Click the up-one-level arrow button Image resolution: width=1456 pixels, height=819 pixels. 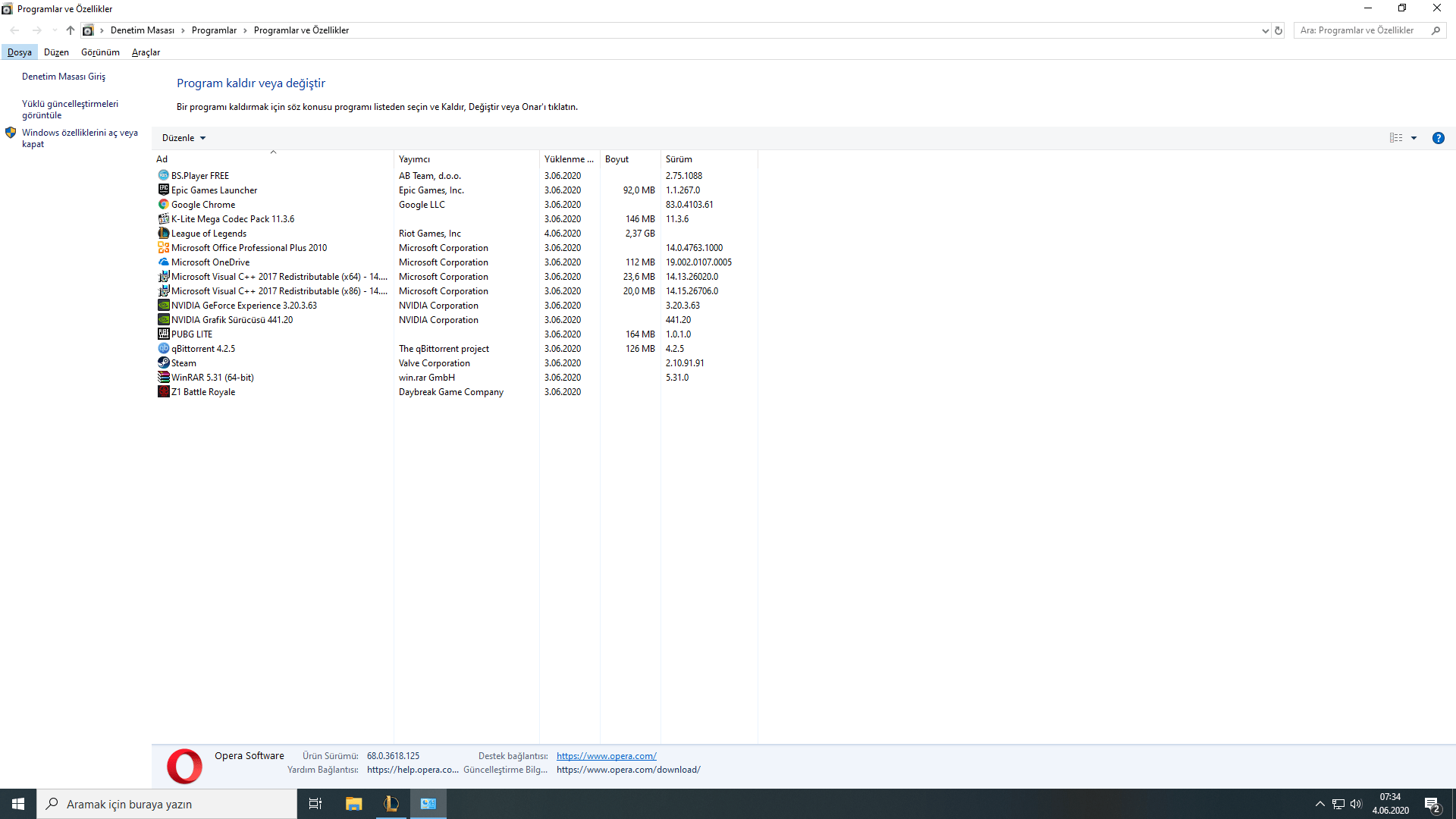(71, 30)
